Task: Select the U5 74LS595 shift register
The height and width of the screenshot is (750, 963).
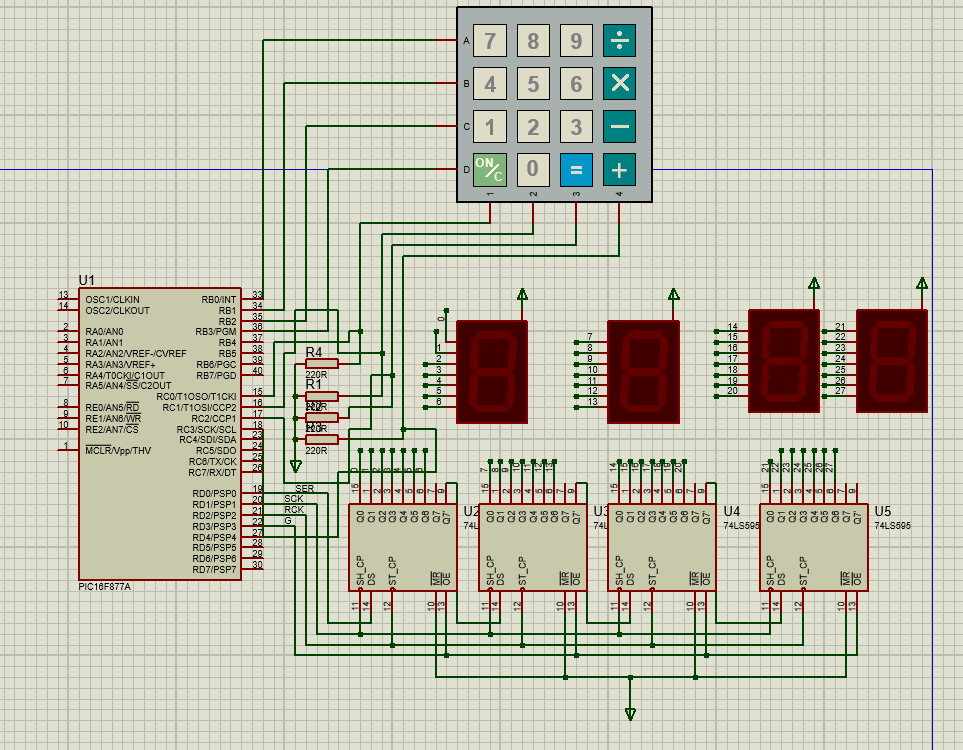Action: tap(814, 547)
